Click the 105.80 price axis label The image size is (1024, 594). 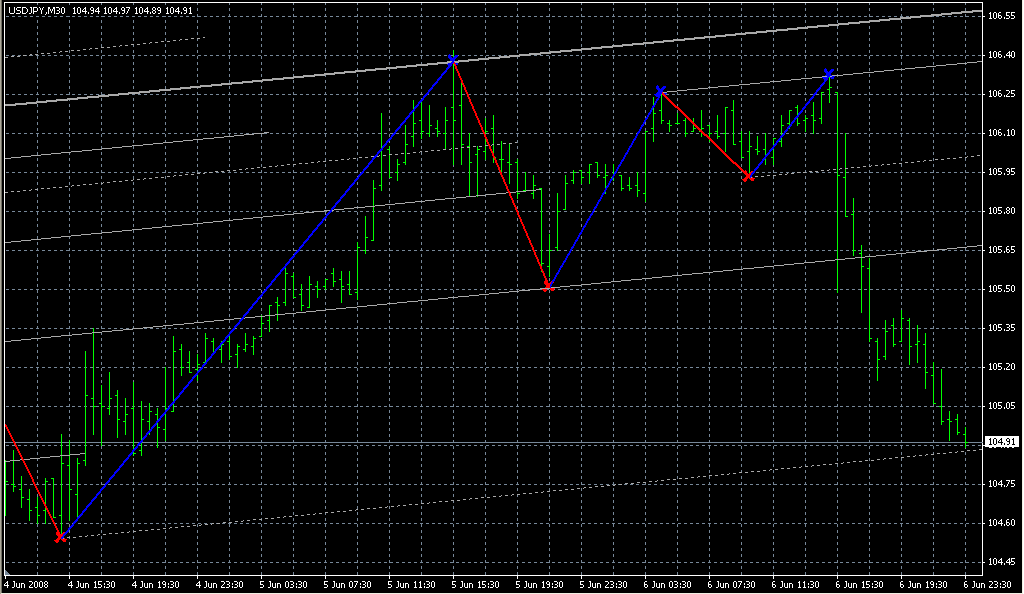pyautogui.click(x=1001, y=211)
